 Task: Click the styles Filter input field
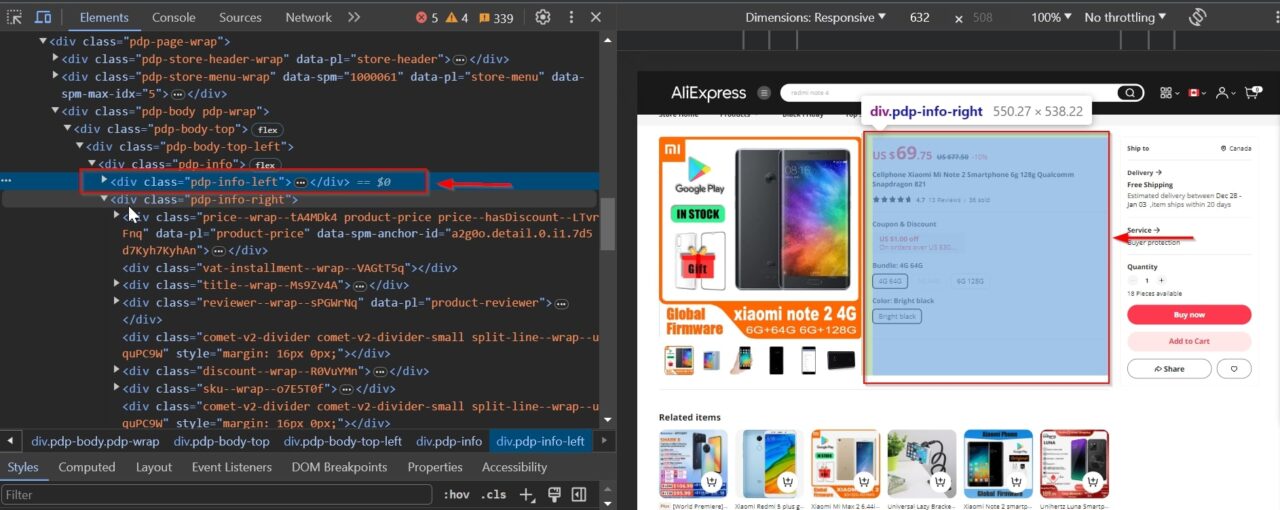point(216,494)
